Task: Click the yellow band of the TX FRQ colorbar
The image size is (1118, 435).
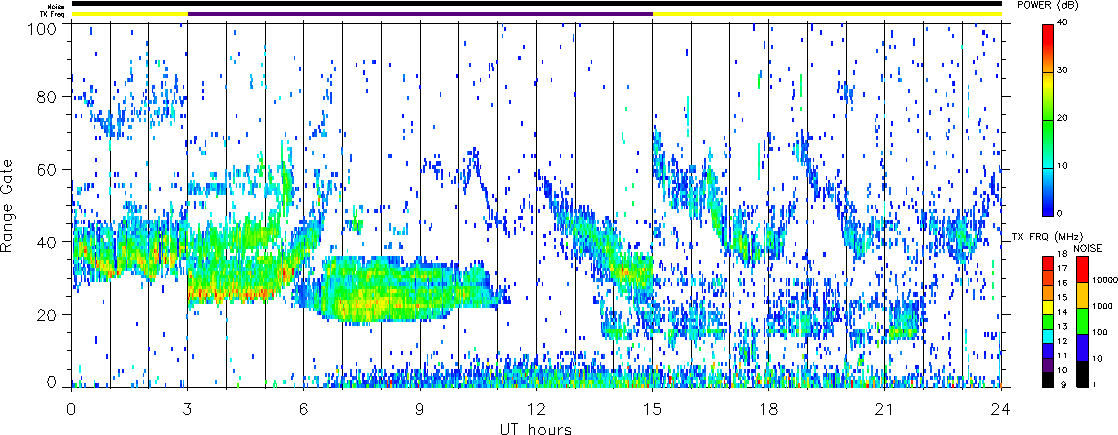Action: 1048,307
